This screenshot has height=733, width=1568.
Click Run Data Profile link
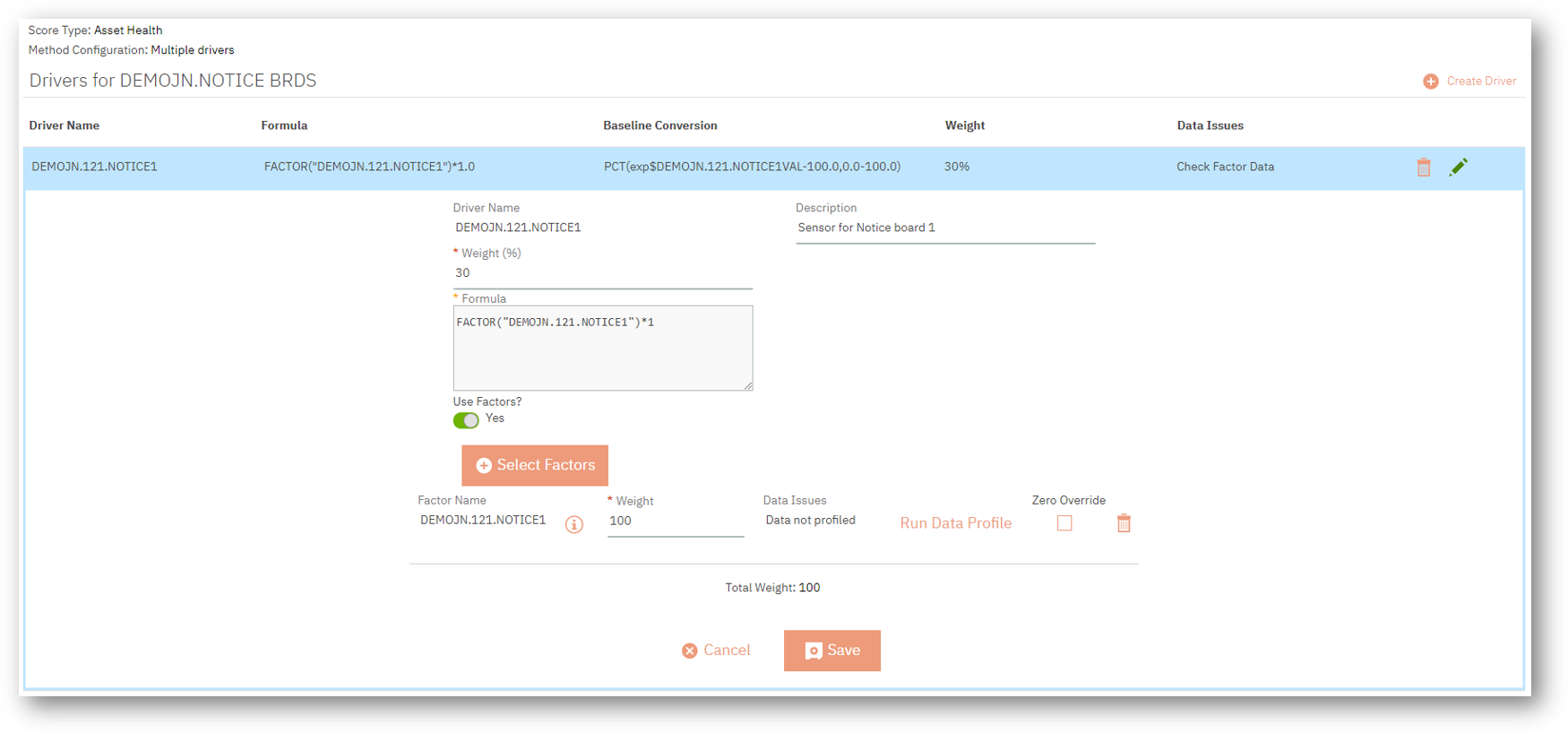(956, 523)
